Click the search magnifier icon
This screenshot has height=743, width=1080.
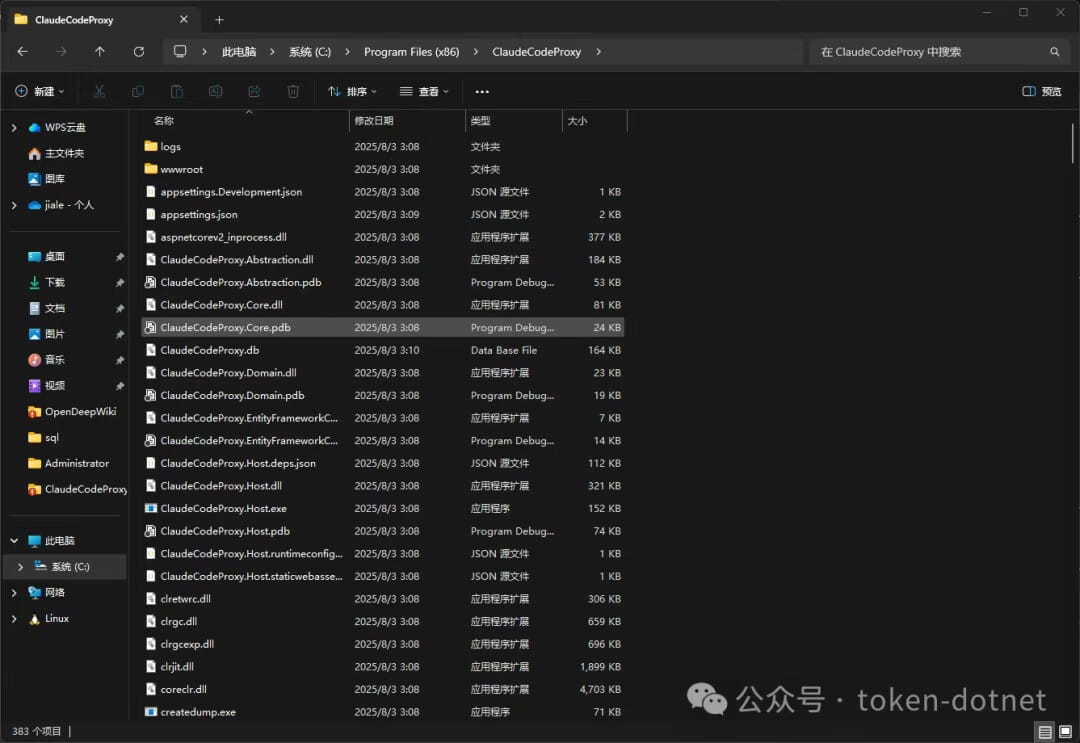tap(1055, 52)
